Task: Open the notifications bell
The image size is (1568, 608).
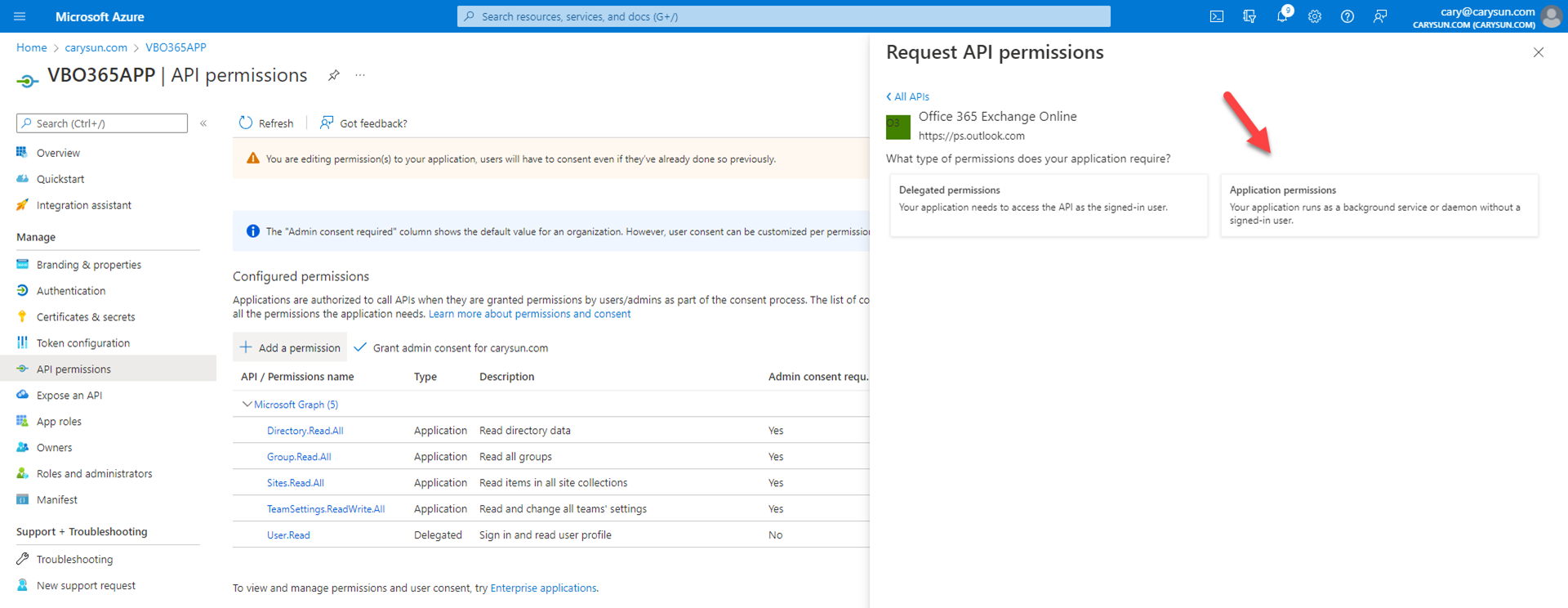Action: (x=1282, y=16)
